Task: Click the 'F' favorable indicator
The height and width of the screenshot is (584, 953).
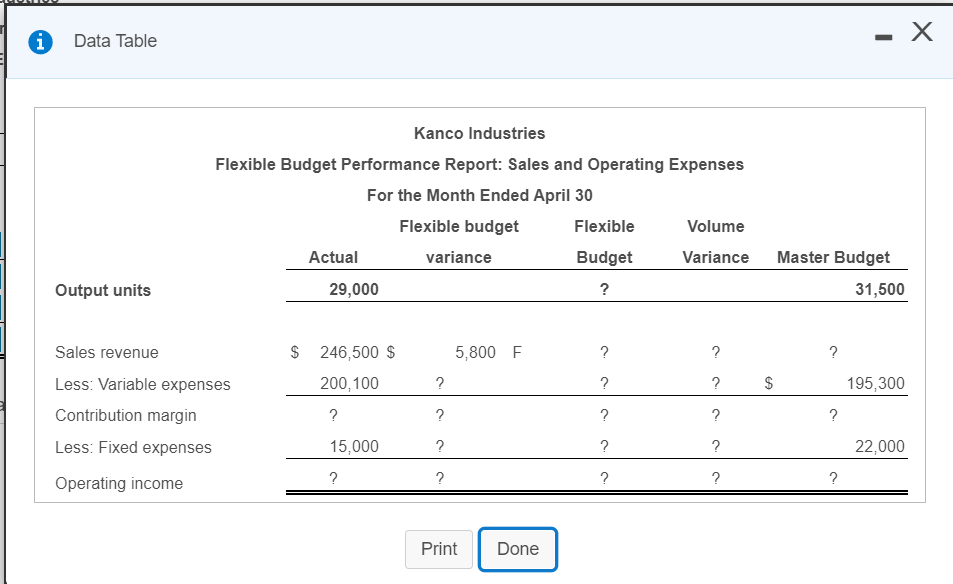Action: point(517,352)
